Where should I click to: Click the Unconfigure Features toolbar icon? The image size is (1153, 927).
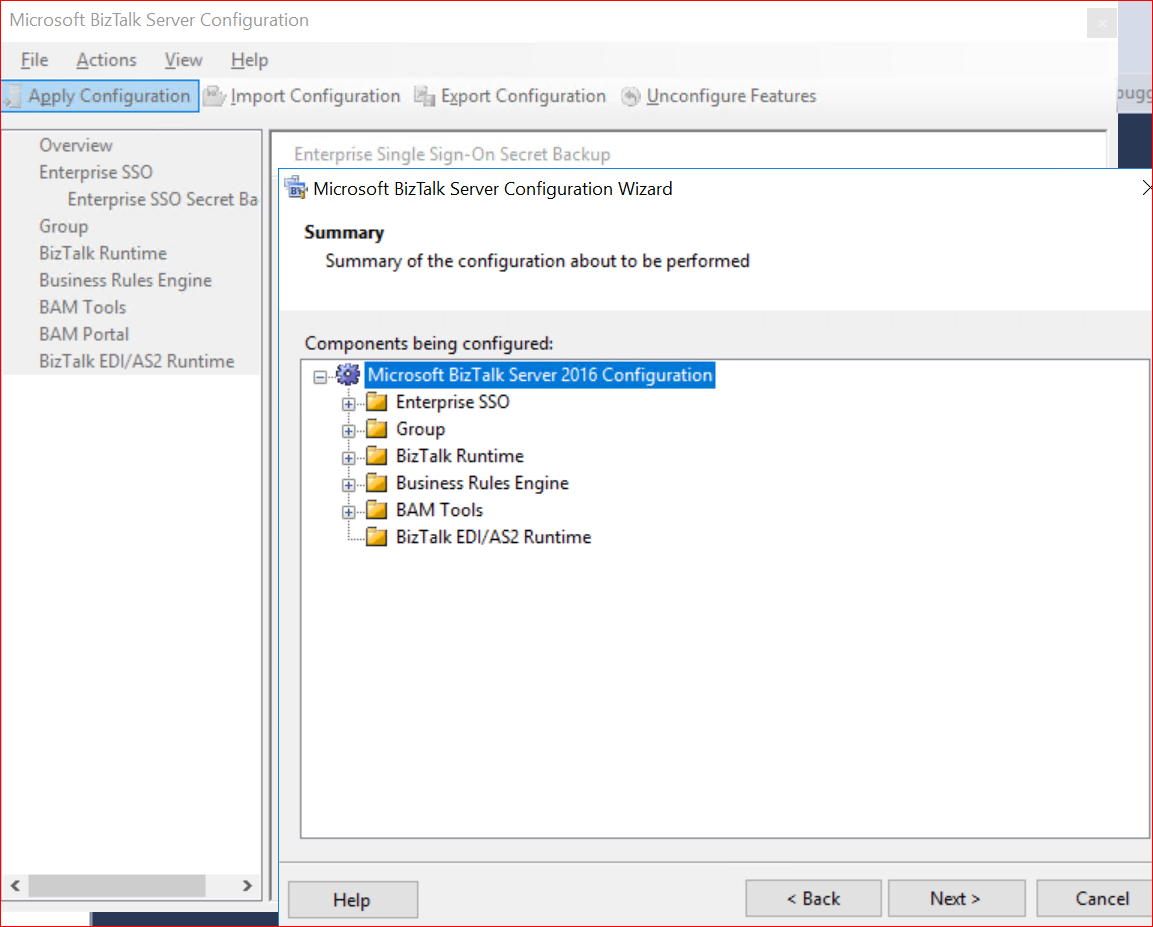point(630,96)
